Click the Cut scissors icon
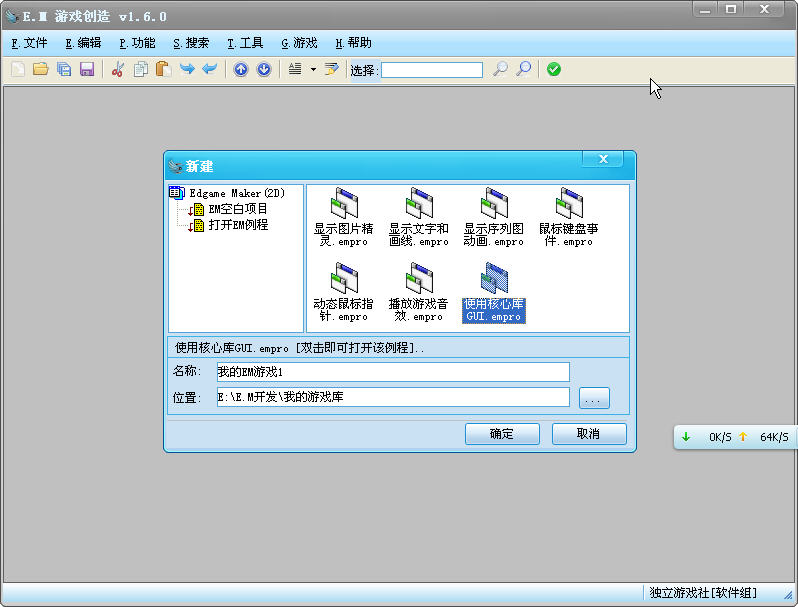The image size is (798, 607). 118,69
